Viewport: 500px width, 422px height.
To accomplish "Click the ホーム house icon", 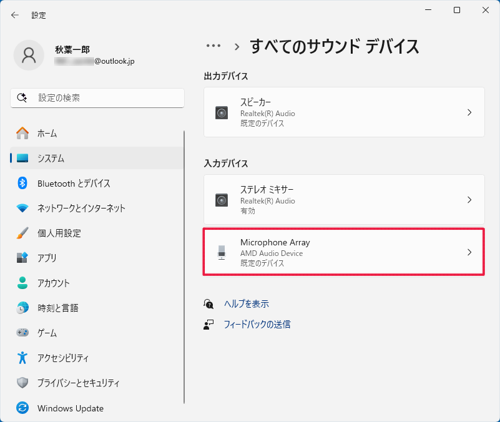I will click(x=22, y=133).
